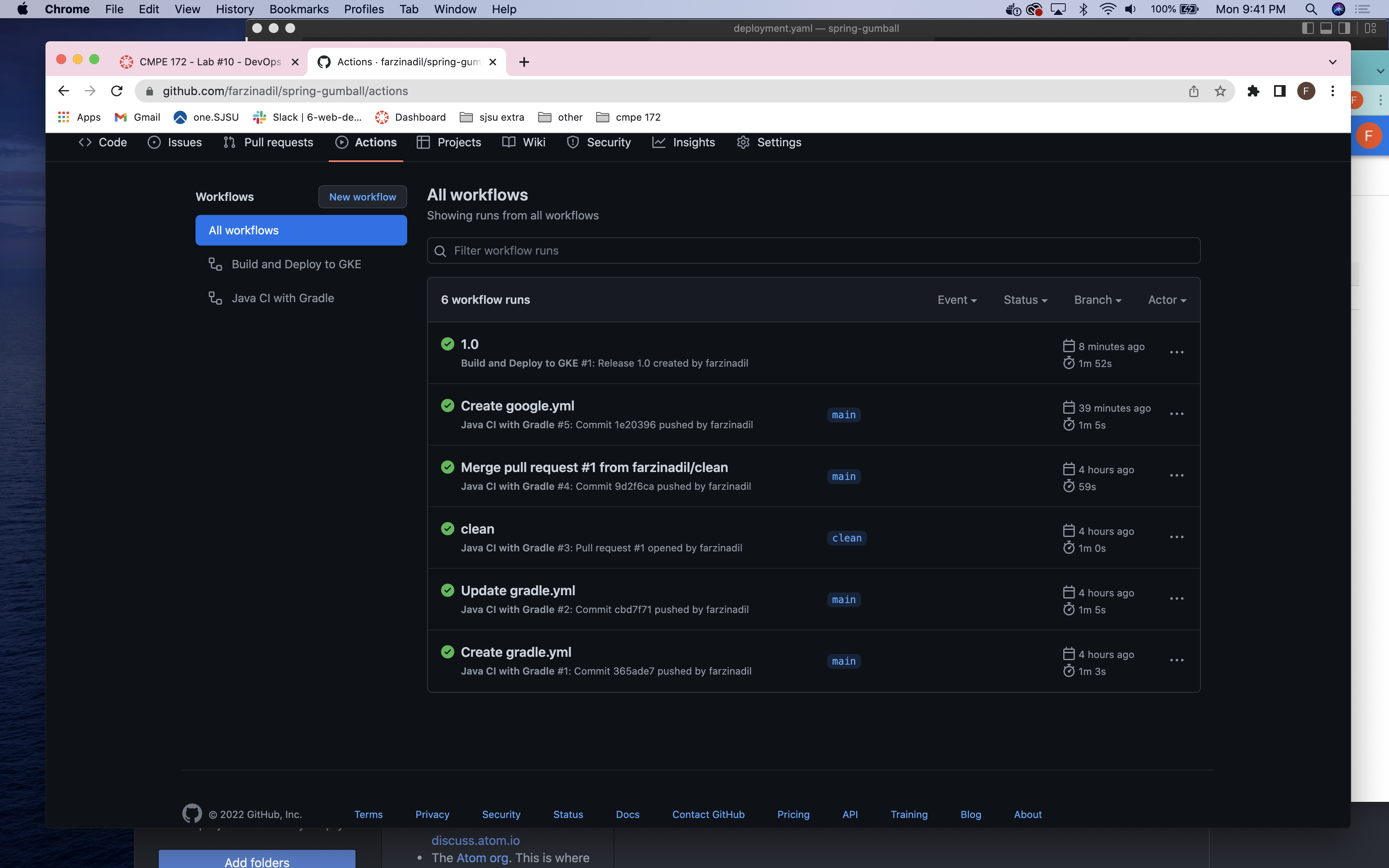Click the Chrome extensions puzzle icon
The image size is (1389, 868).
[1253, 91]
